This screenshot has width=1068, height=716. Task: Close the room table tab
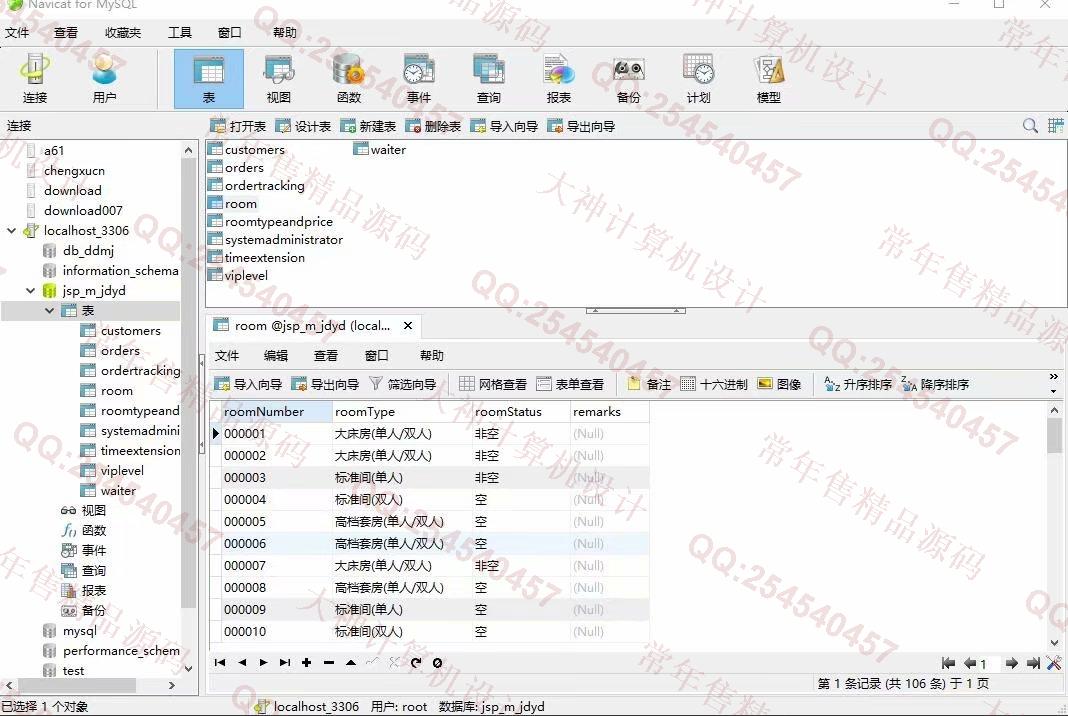[407, 326]
